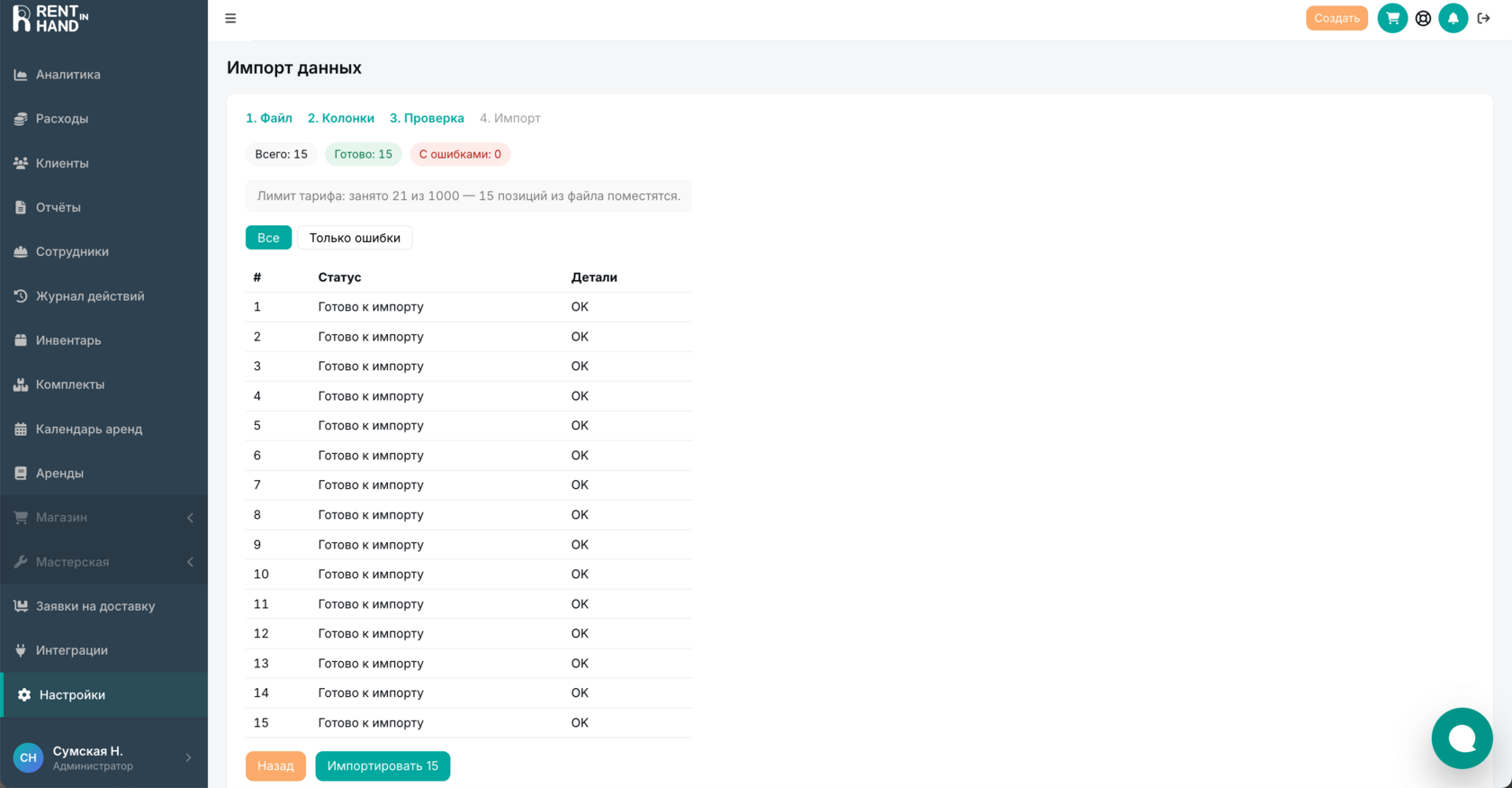This screenshot has height=788, width=1512.
Task: Click status text of row 3
Action: 371,367
